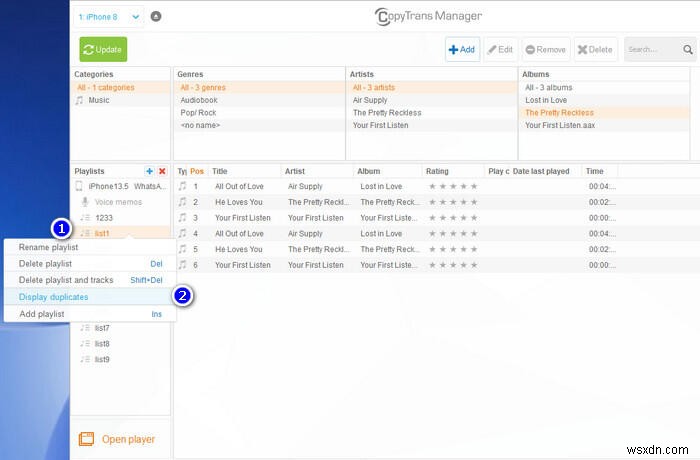
Task: Select All - 3 genres
Action: tap(259, 88)
